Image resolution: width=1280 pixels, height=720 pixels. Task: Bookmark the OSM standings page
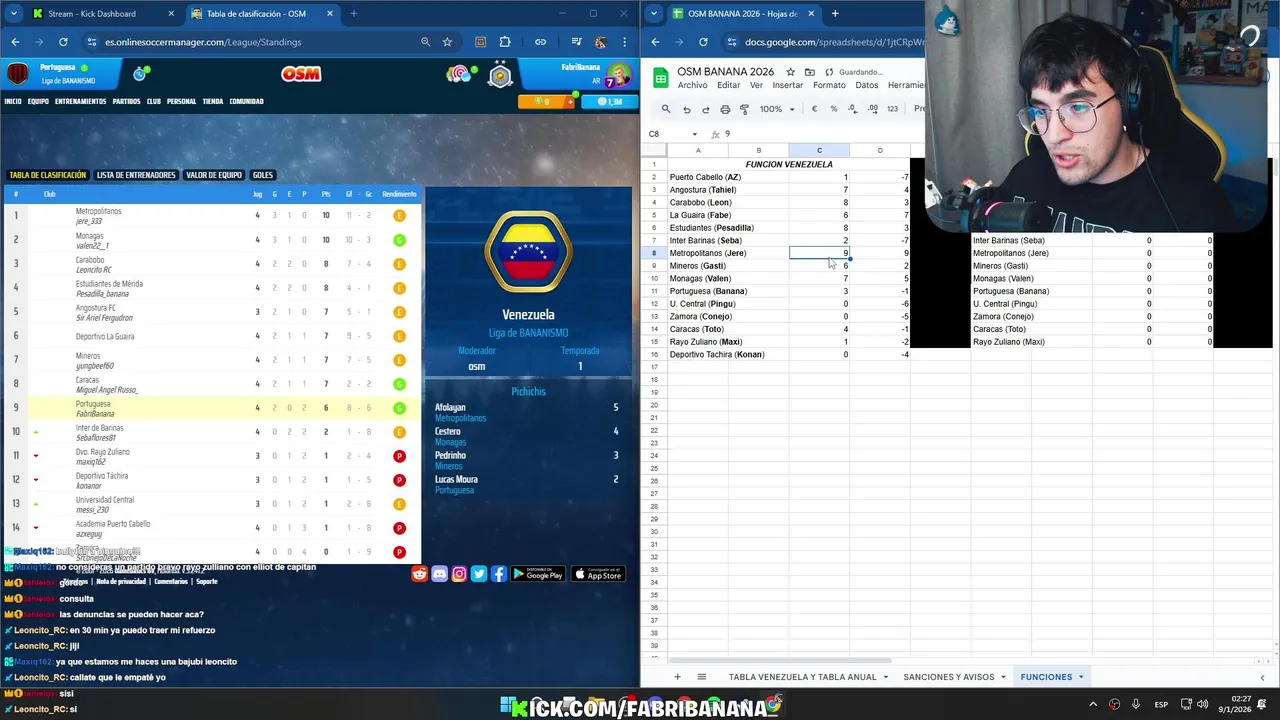click(447, 42)
